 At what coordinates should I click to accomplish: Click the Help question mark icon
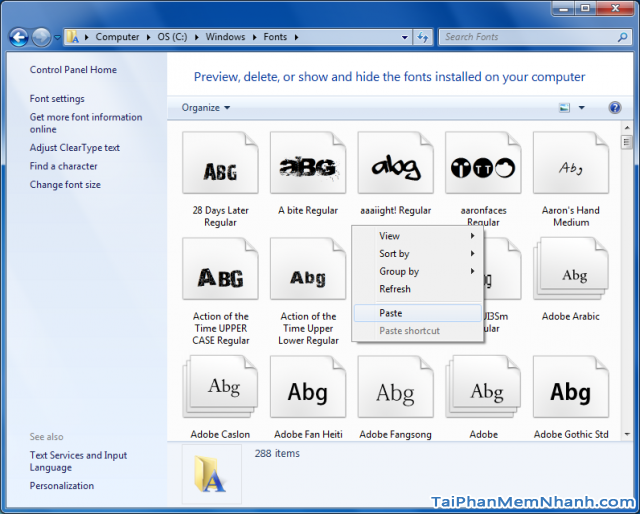[x=615, y=108]
